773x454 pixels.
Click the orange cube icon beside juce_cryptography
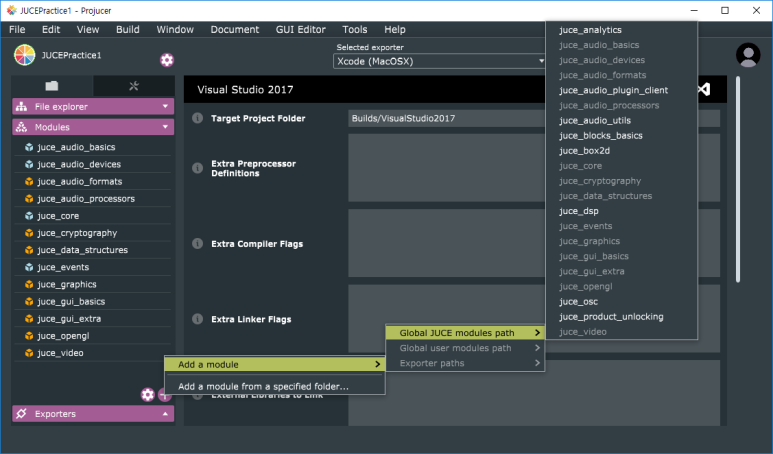pyautogui.click(x=29, y=233)
